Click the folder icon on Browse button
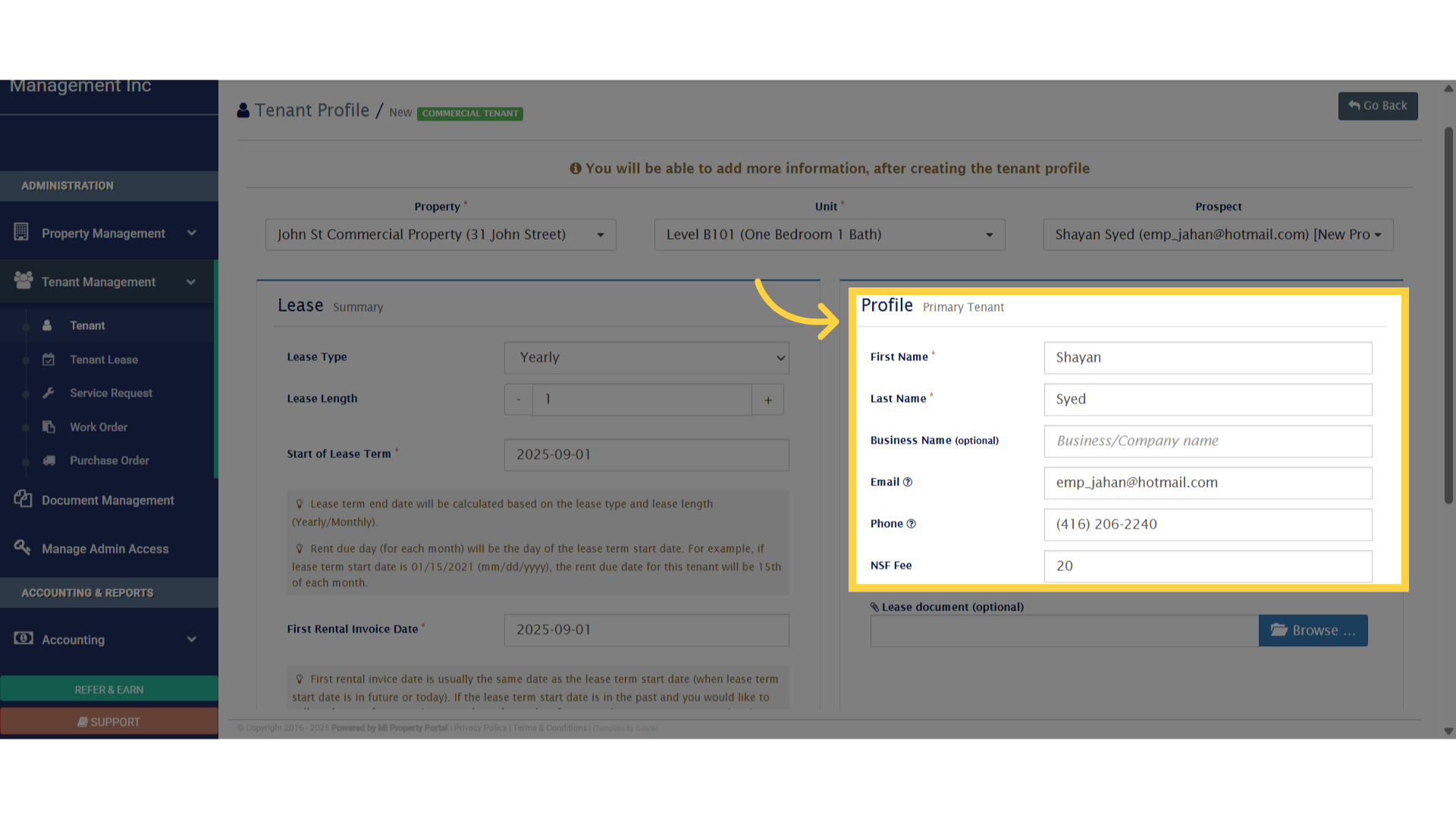 [1280, 630]
